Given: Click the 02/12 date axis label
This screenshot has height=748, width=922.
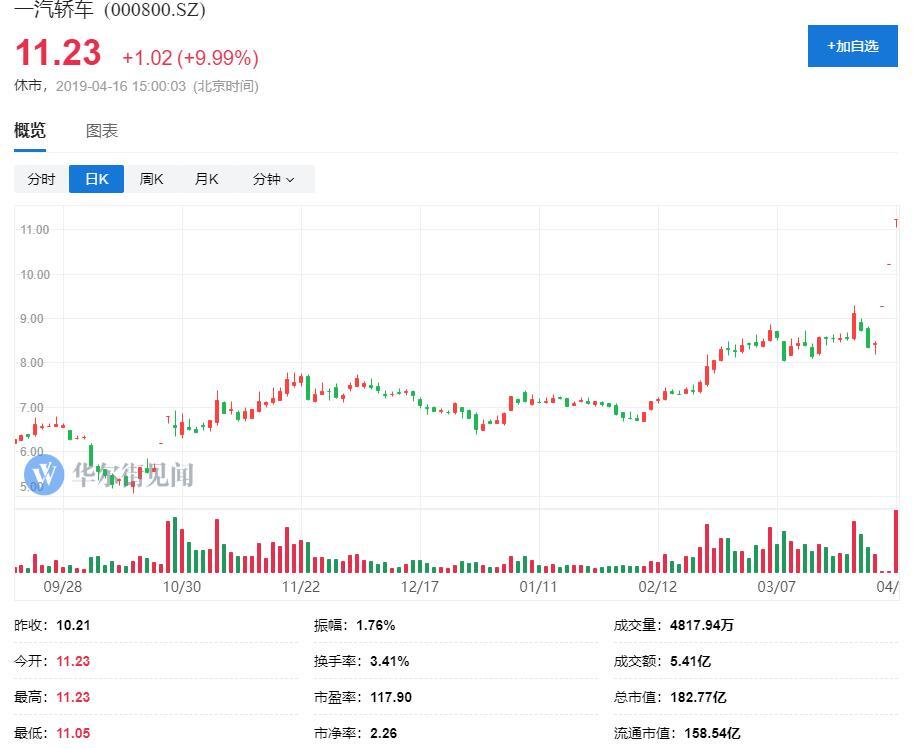Looking at the screenshot, I should click(x=657, y=586).
